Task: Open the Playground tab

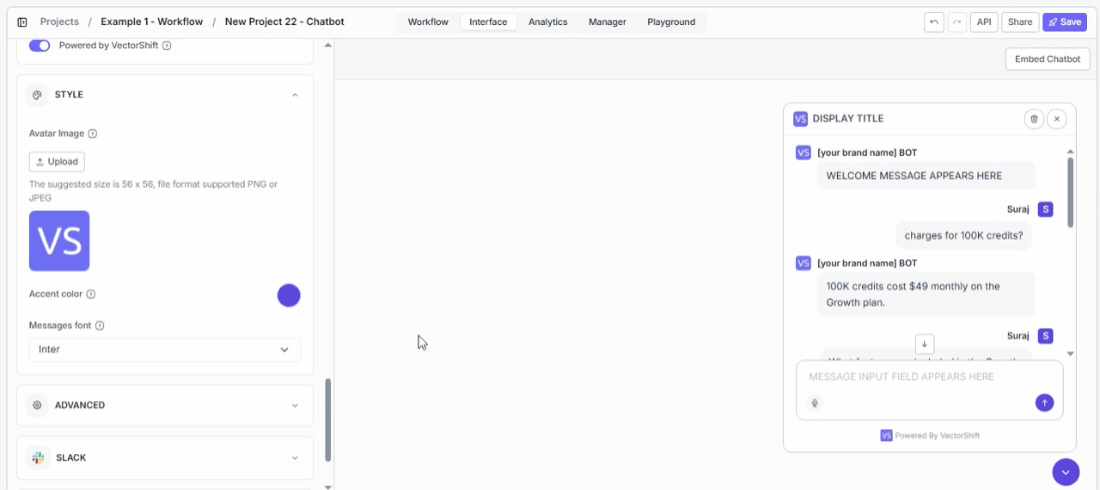Action: click(x=671, y=22)
